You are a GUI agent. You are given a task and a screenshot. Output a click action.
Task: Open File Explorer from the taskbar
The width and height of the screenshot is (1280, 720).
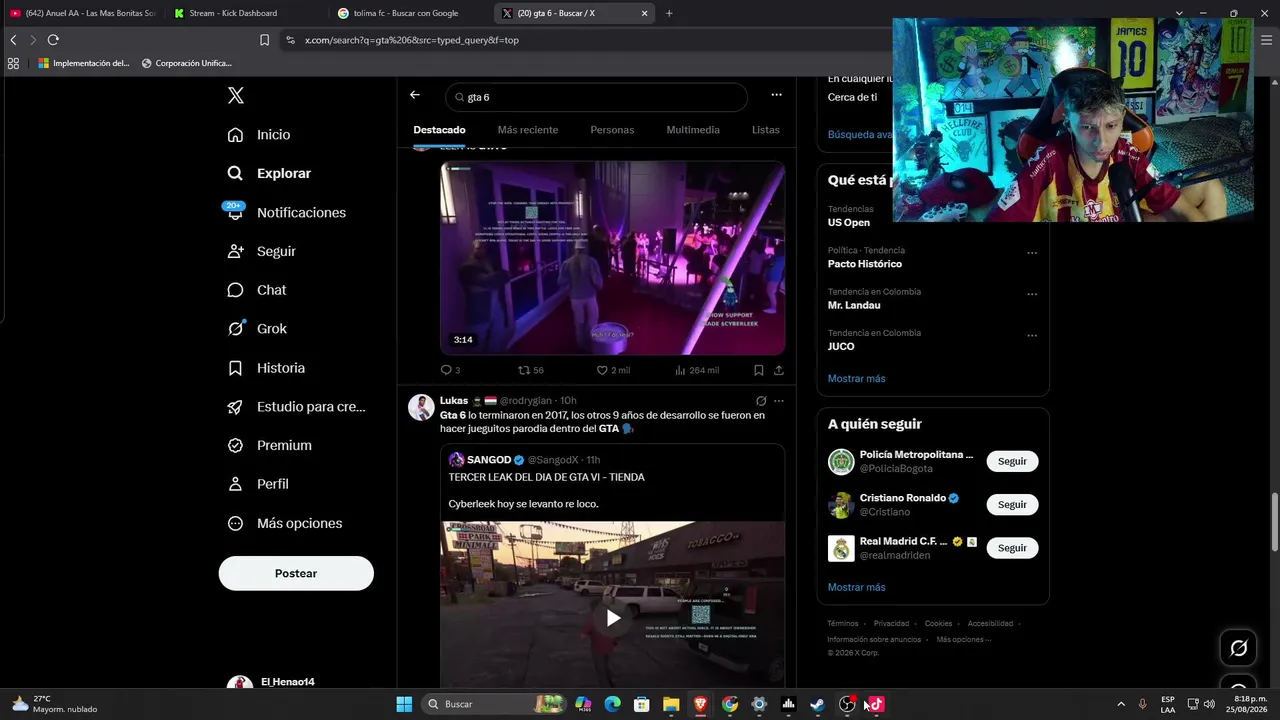[671, 704]
